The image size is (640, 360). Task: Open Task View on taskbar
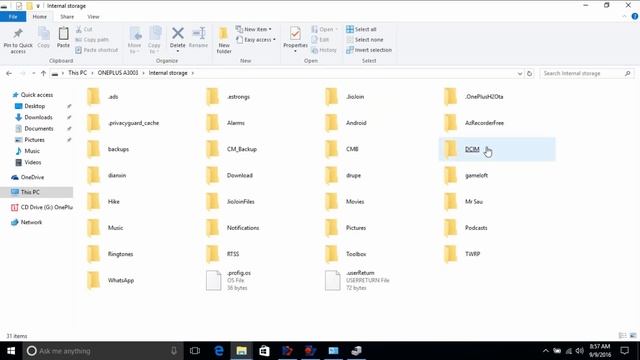(195, 351)
